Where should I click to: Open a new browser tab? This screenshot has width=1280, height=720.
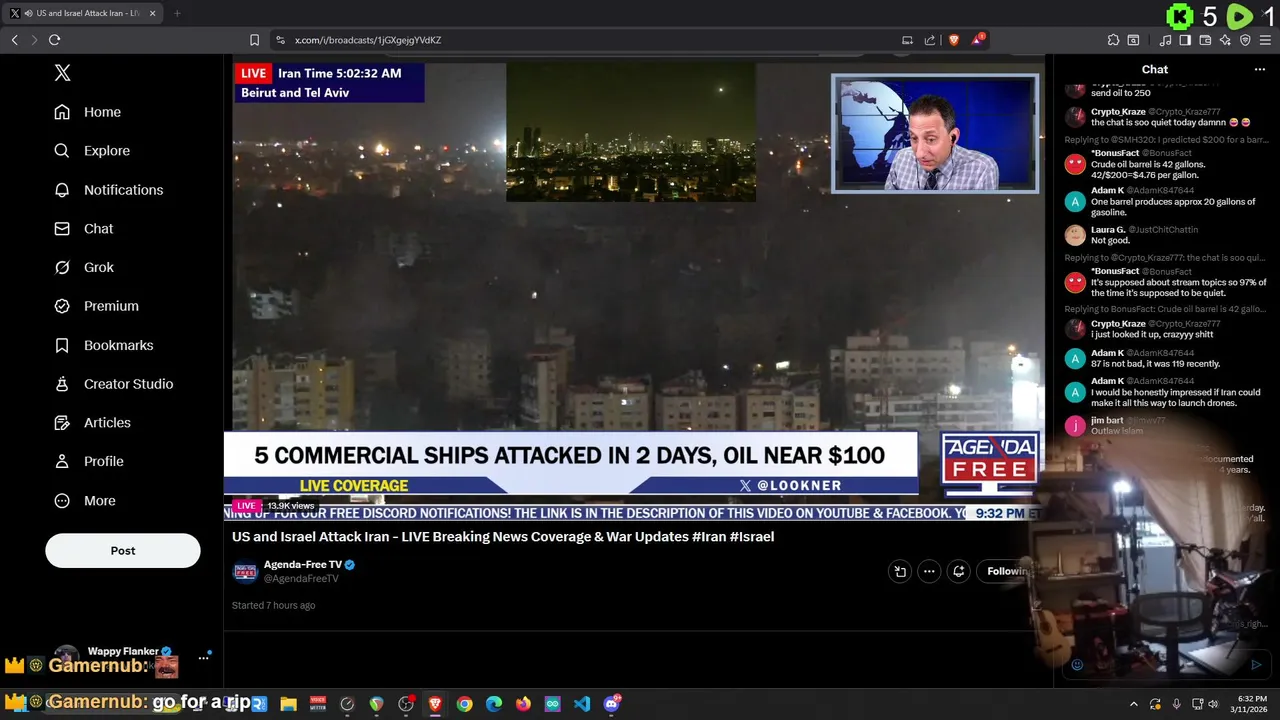coord(177,13)
